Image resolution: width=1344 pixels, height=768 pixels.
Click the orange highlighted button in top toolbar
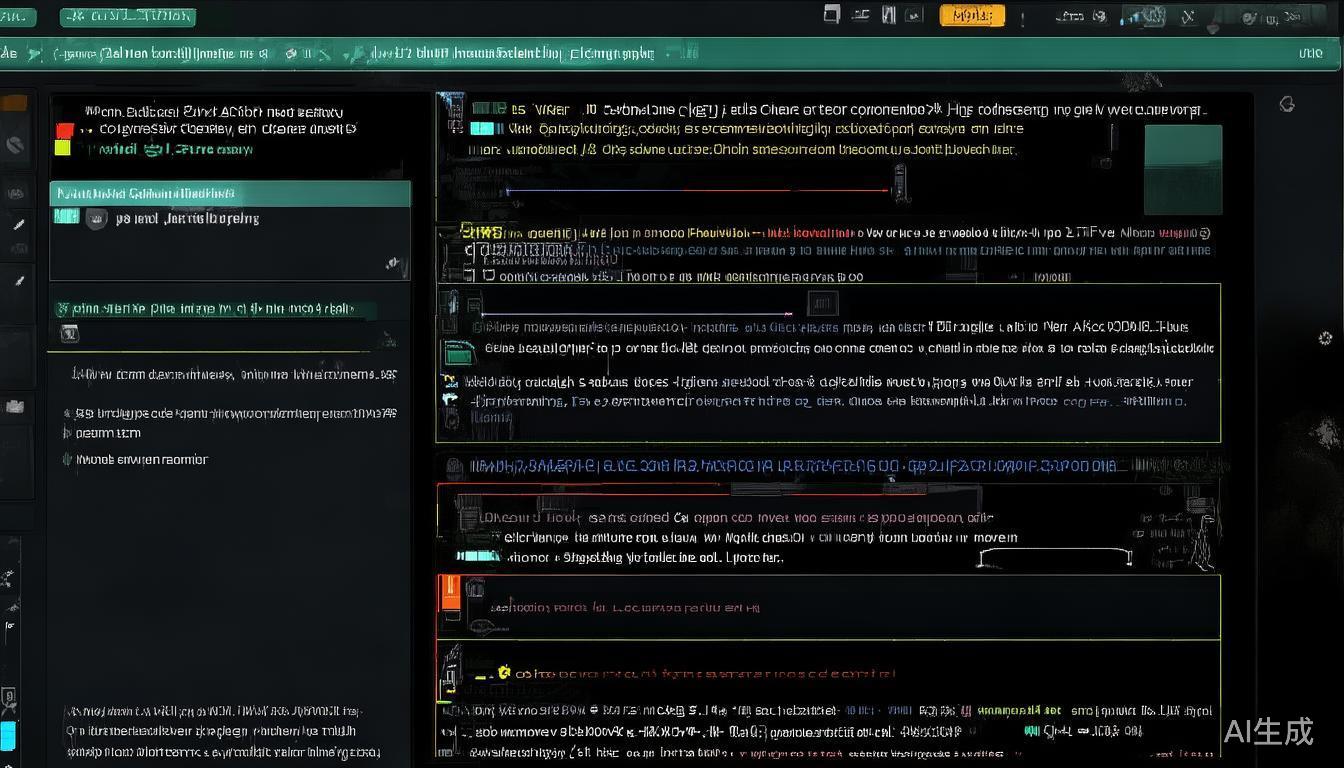(971, 15)
